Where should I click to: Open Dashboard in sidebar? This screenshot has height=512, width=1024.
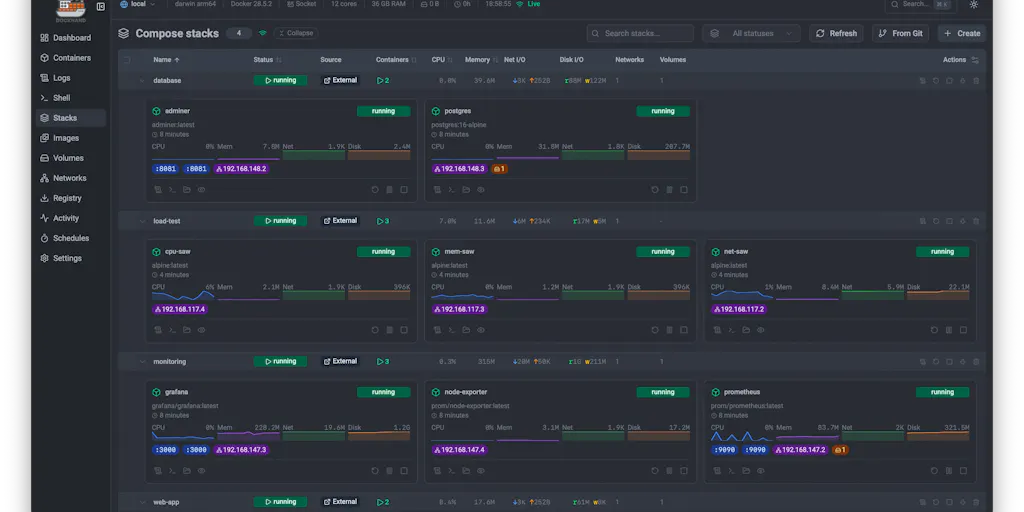pos(71,38)
